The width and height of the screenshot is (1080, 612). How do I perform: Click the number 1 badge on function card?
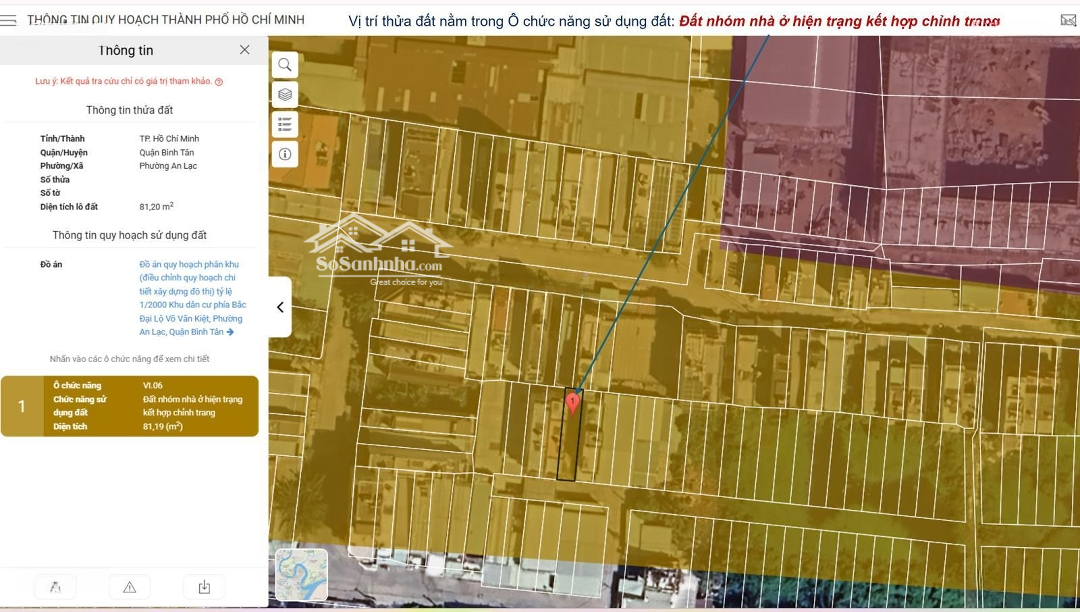[22, 406]
